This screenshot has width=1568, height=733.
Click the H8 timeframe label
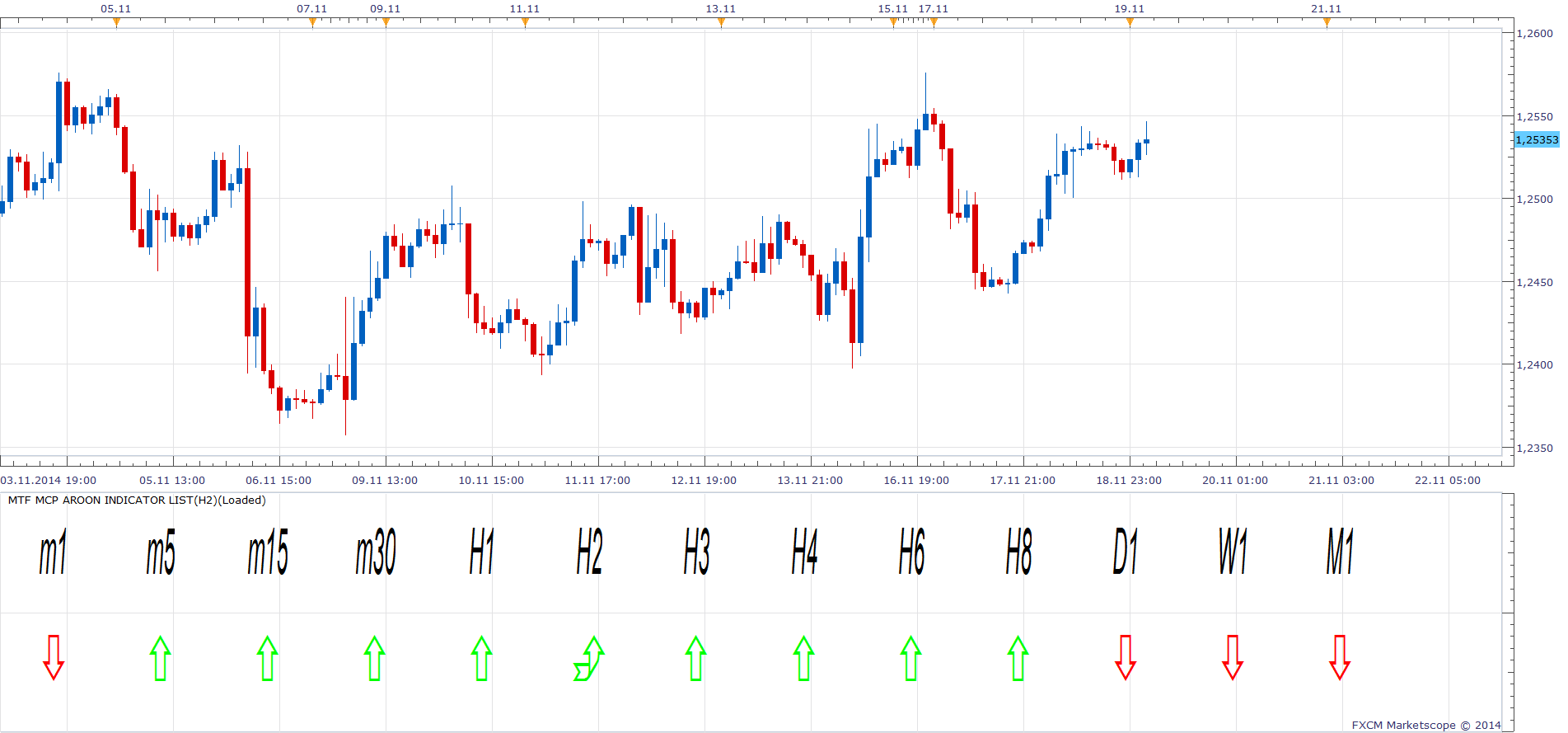1018,552
